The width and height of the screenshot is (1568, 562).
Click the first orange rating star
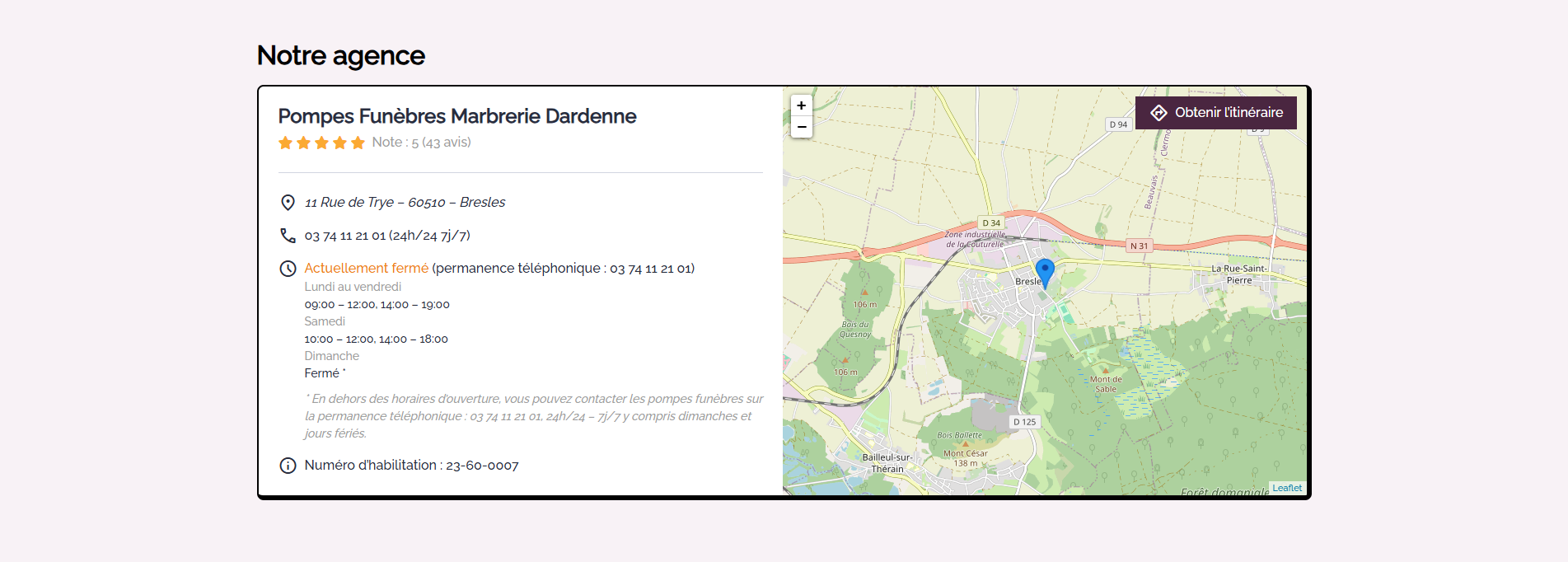tap(286, 143)
